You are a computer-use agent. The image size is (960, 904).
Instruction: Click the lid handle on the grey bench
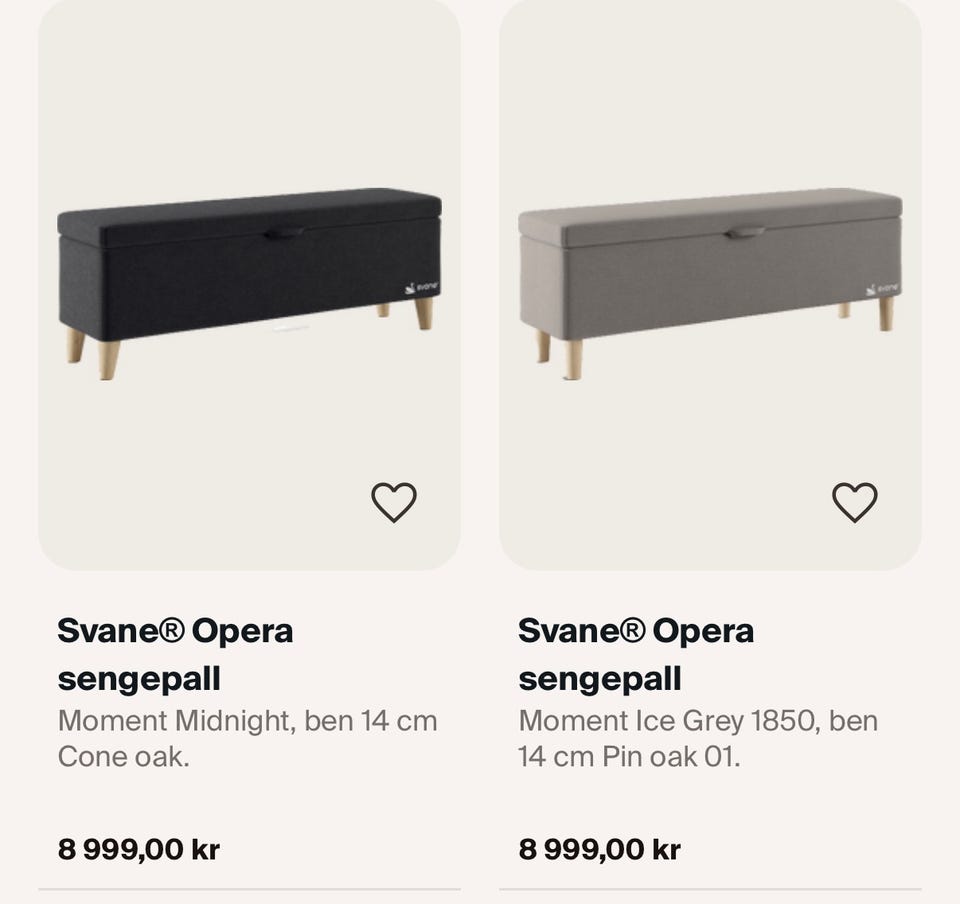(744, 233)
